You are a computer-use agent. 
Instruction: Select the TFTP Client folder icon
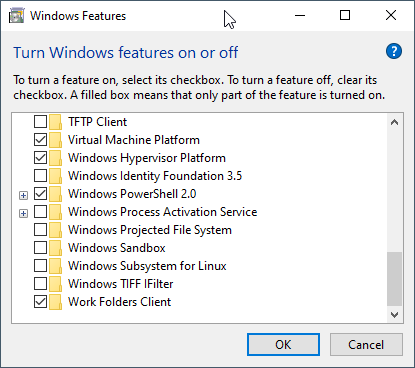pyautogui.click(x=55, y=122)
